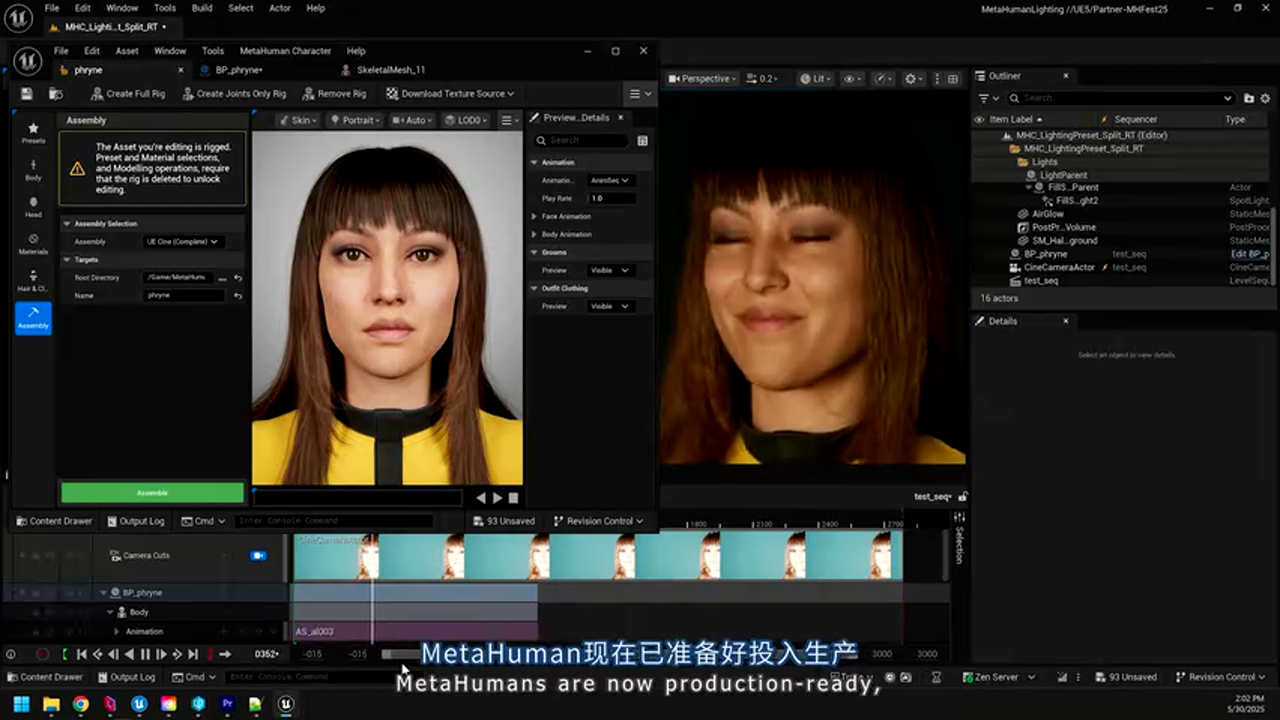Switch to the Materials section icon
This screenshot has height=720, width=1280.
pos(33,244)
